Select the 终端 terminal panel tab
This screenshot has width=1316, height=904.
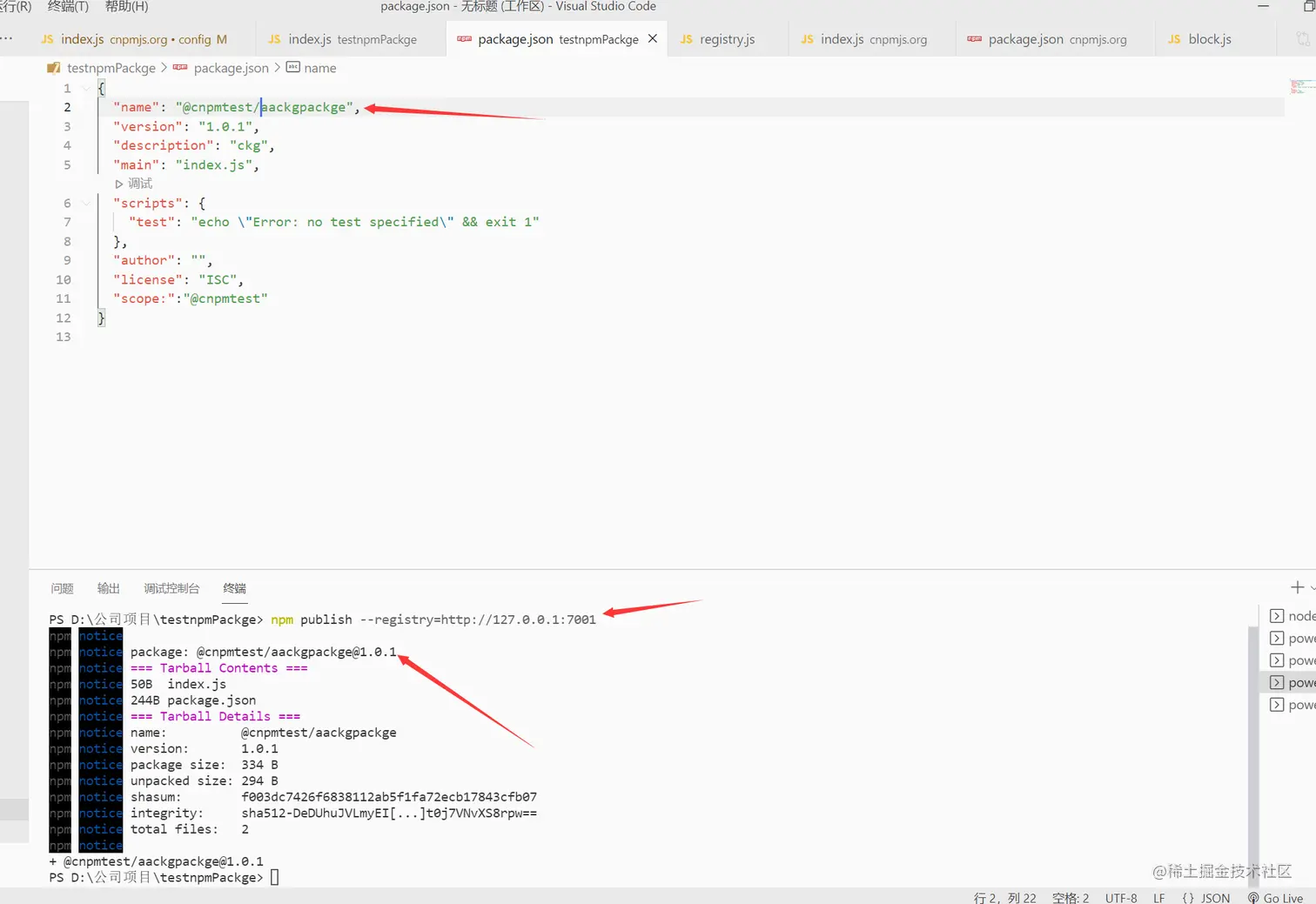pyautogui.click(x=234, y=588)
